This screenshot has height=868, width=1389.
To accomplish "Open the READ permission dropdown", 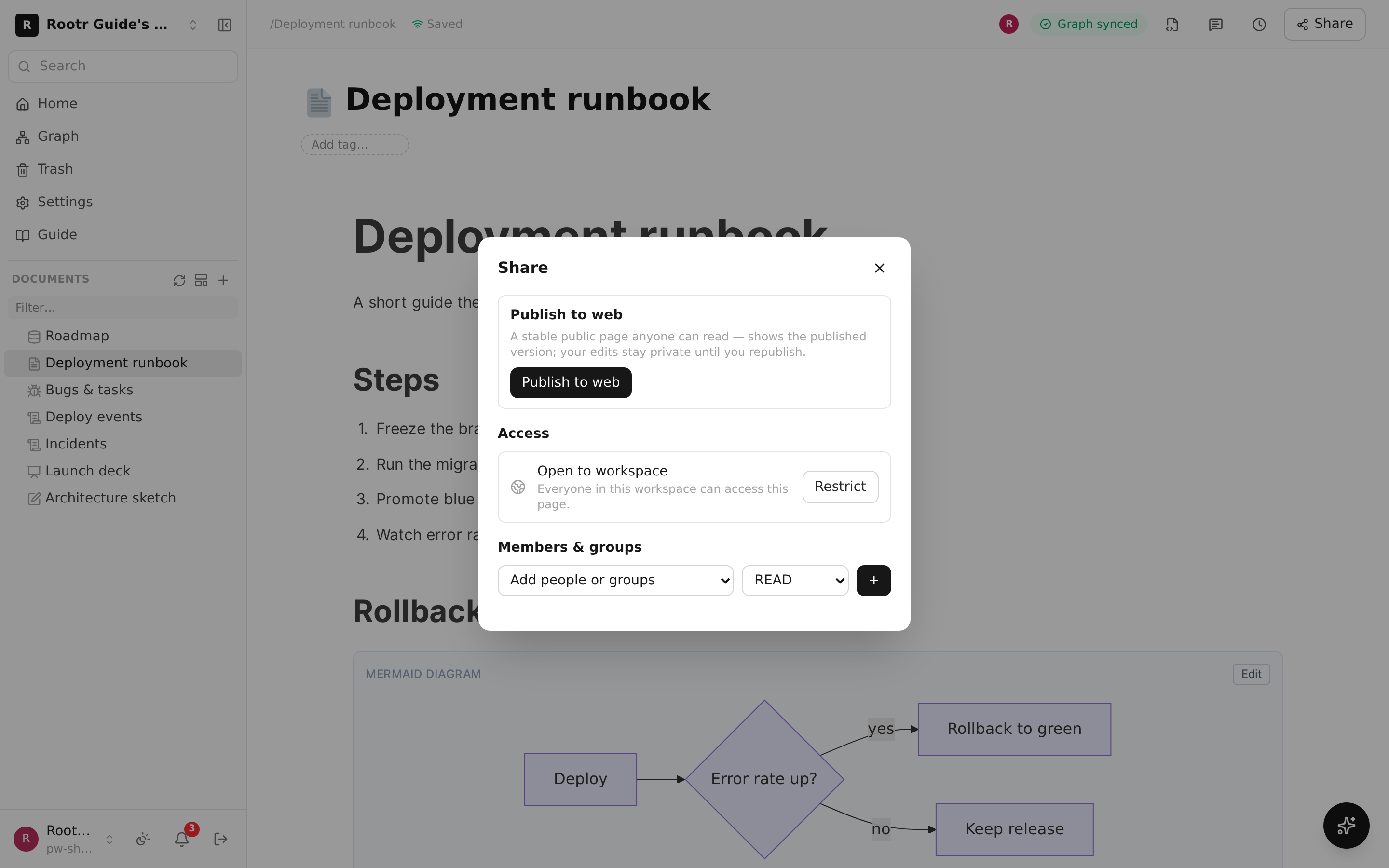I will tap(795, 581).
